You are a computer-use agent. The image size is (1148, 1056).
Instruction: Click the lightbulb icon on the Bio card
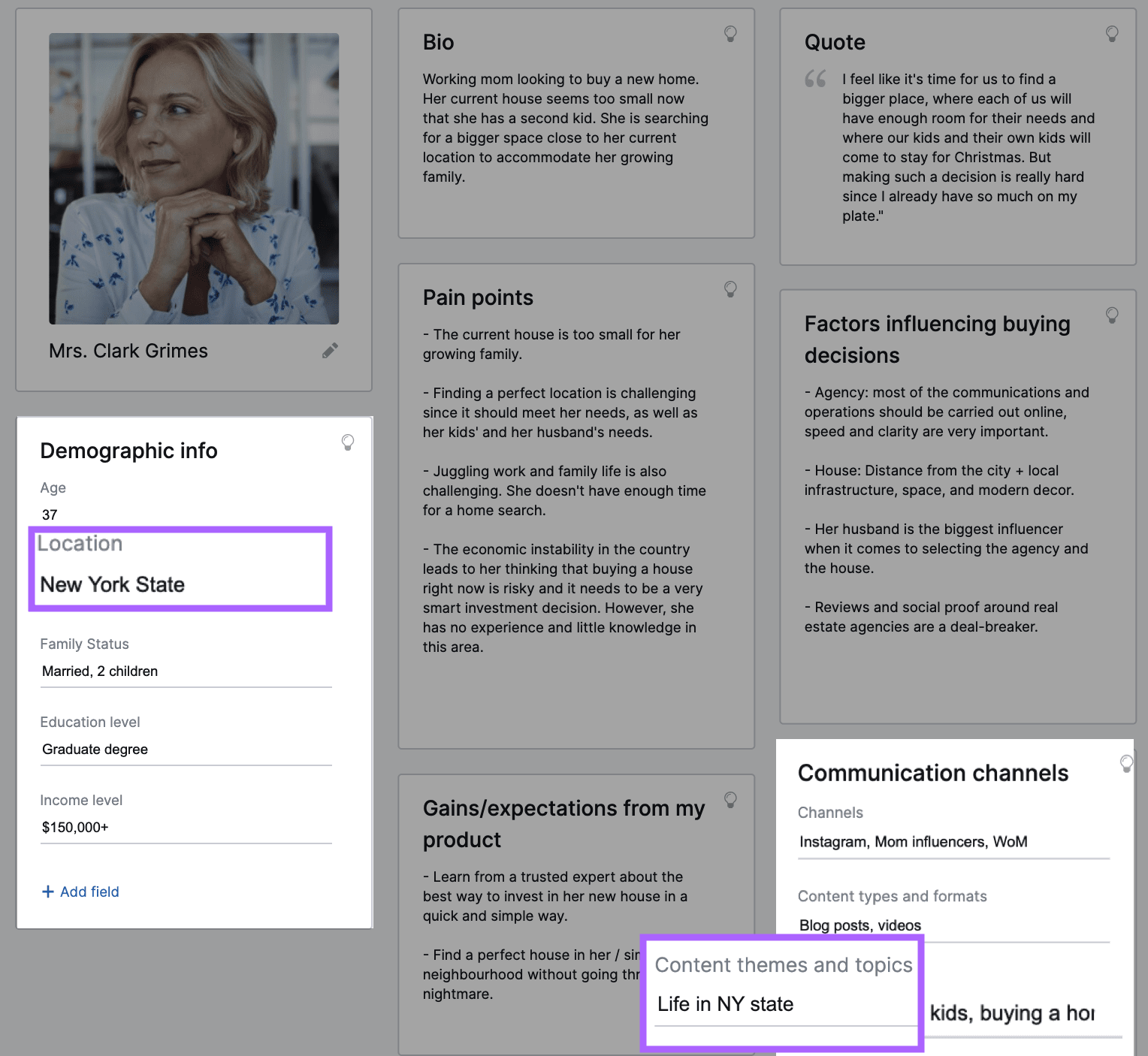[730, 34]
